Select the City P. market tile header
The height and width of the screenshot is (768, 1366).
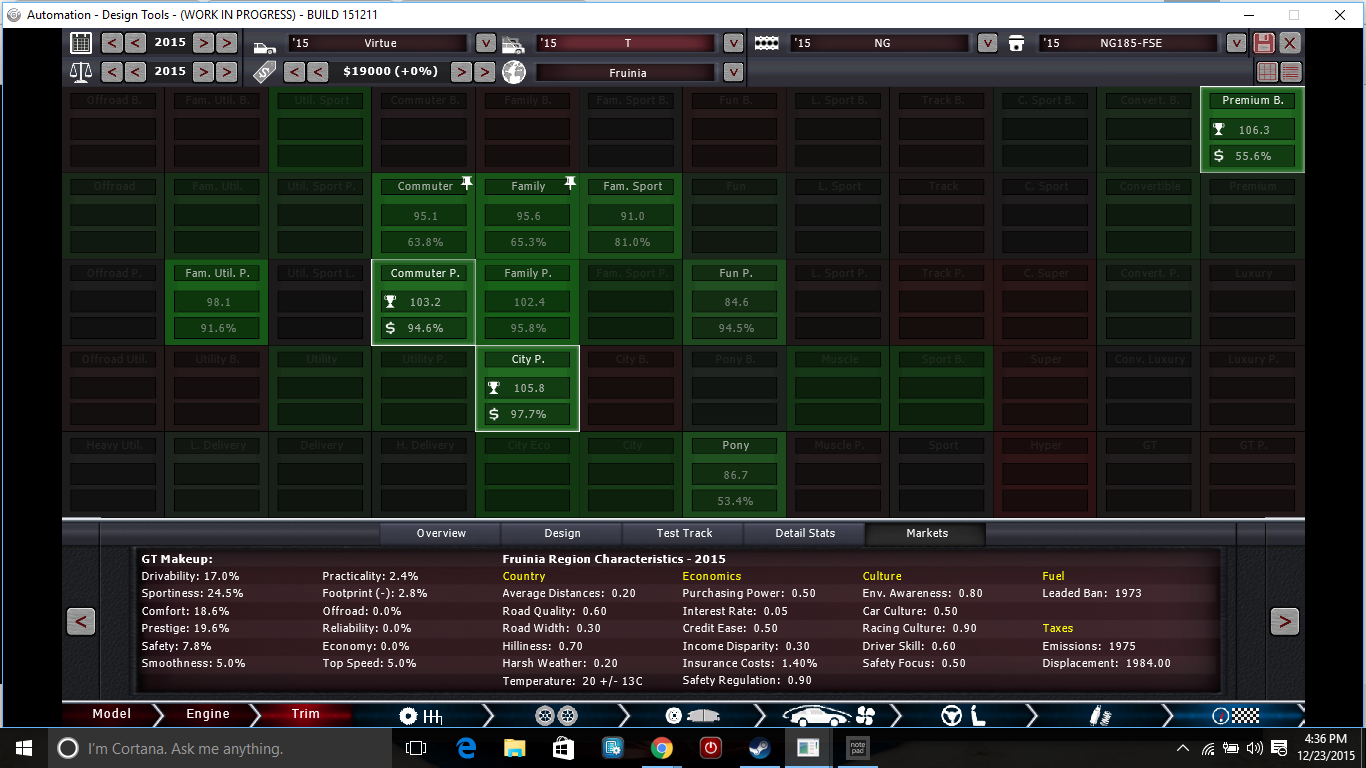point(528,359)
